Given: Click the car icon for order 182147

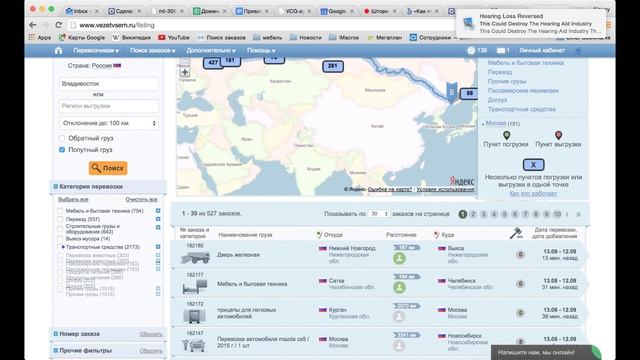Looking at the screenshot, I should (194, 345).
